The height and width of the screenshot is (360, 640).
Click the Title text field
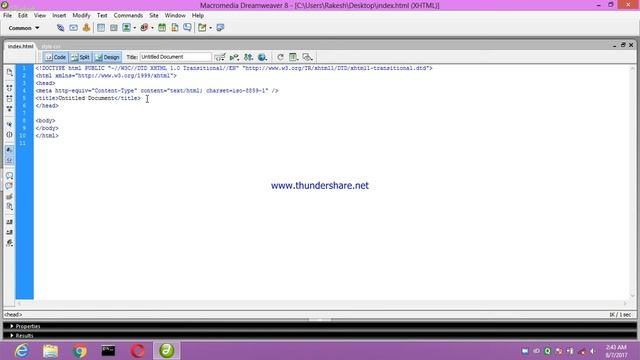(176, 57)
